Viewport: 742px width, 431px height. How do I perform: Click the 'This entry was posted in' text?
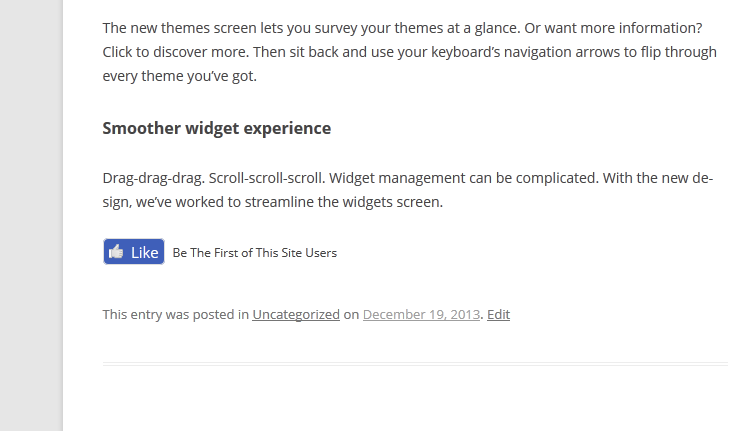coord(176,315)
